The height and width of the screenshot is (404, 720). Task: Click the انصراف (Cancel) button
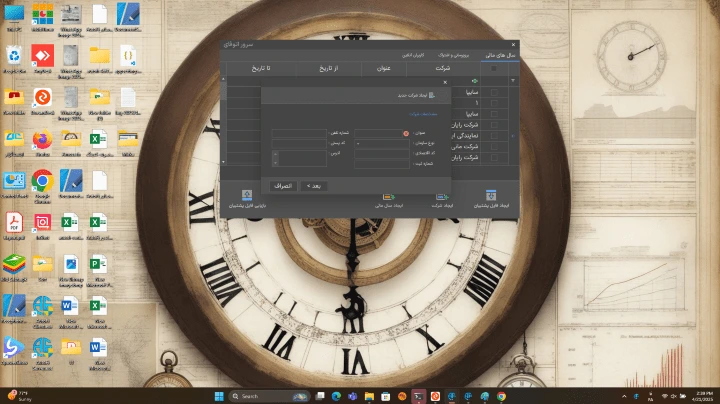283,186
